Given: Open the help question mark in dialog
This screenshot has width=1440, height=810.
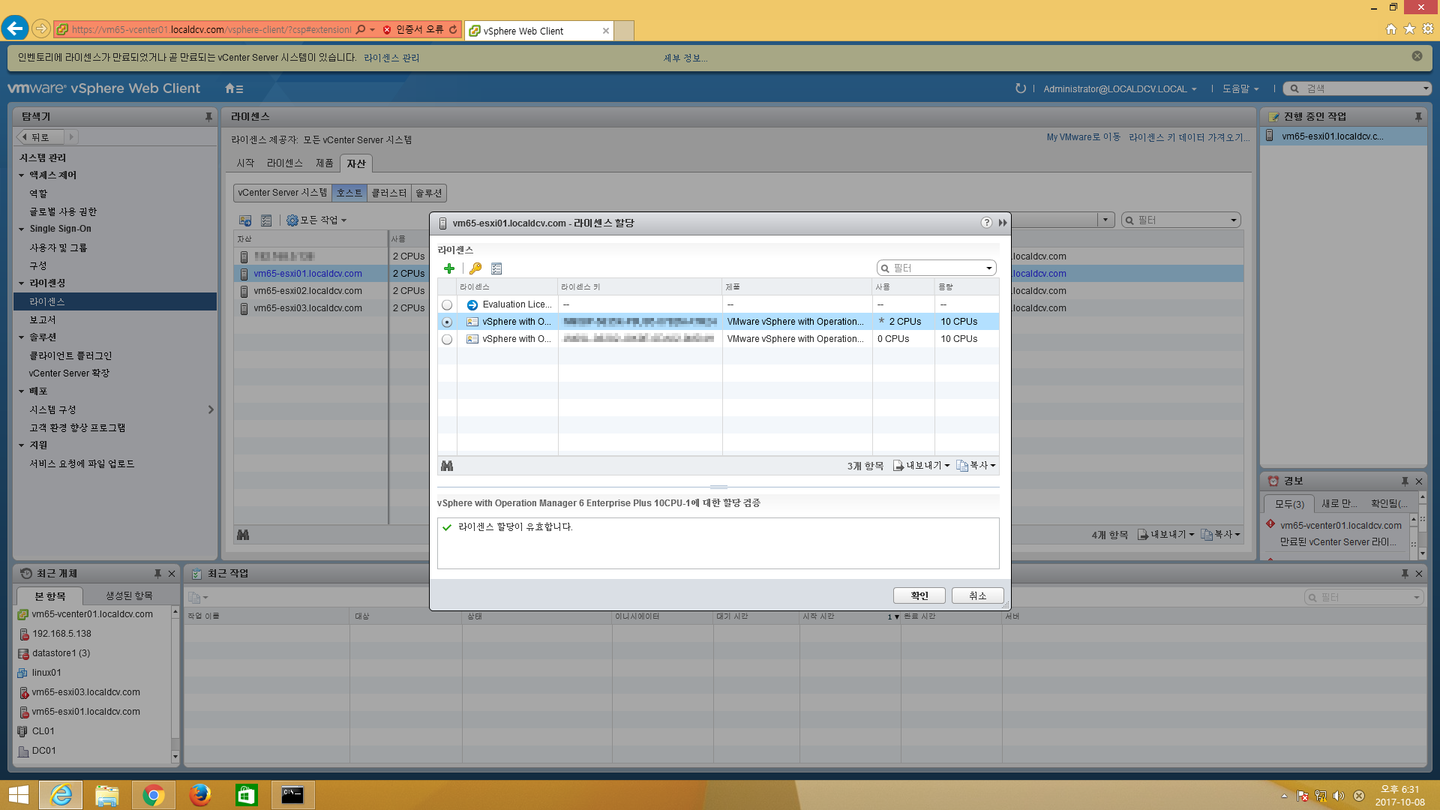Looking at the screenshot, I should [986, 222].
